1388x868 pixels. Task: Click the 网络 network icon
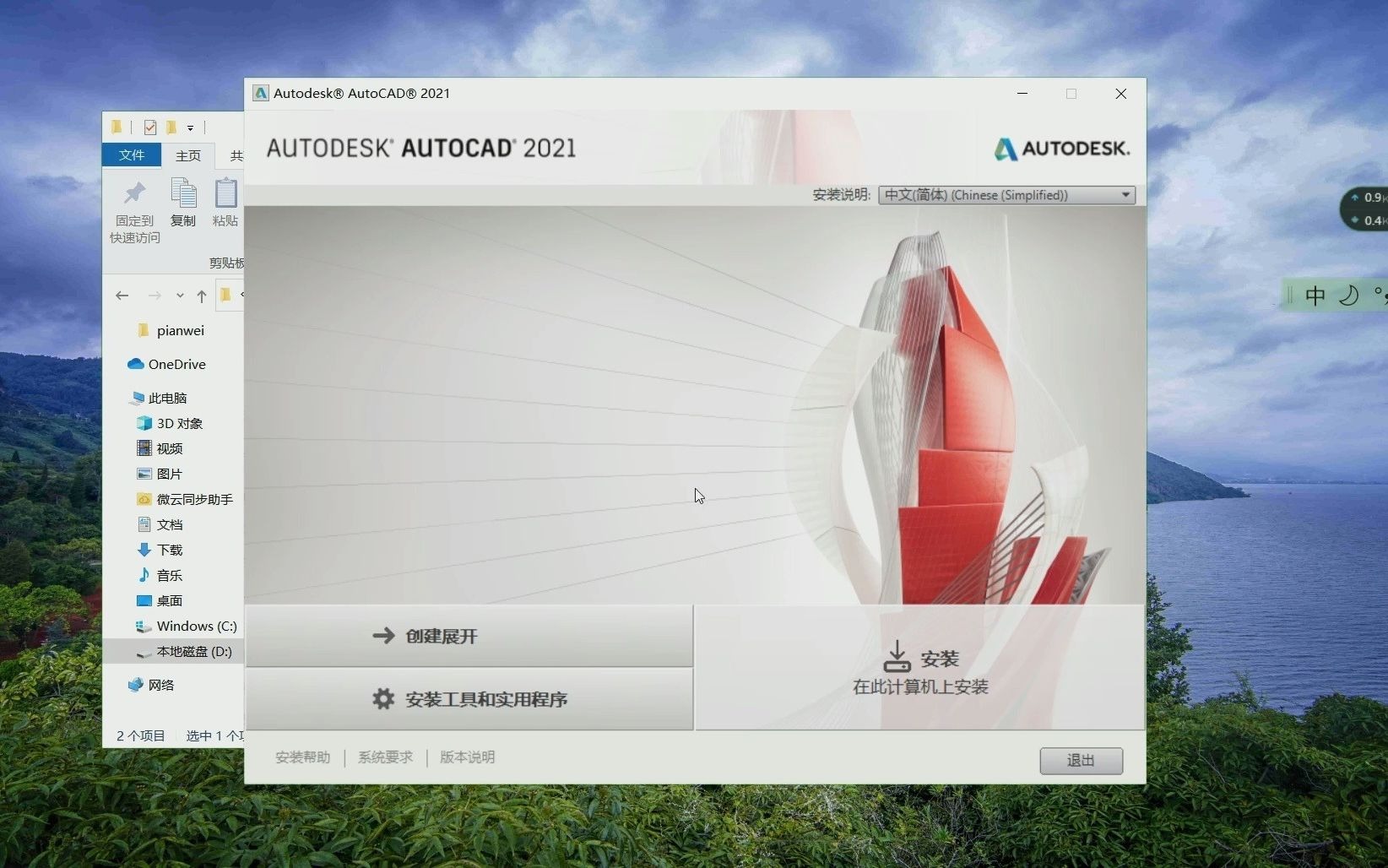coord(136,685)
